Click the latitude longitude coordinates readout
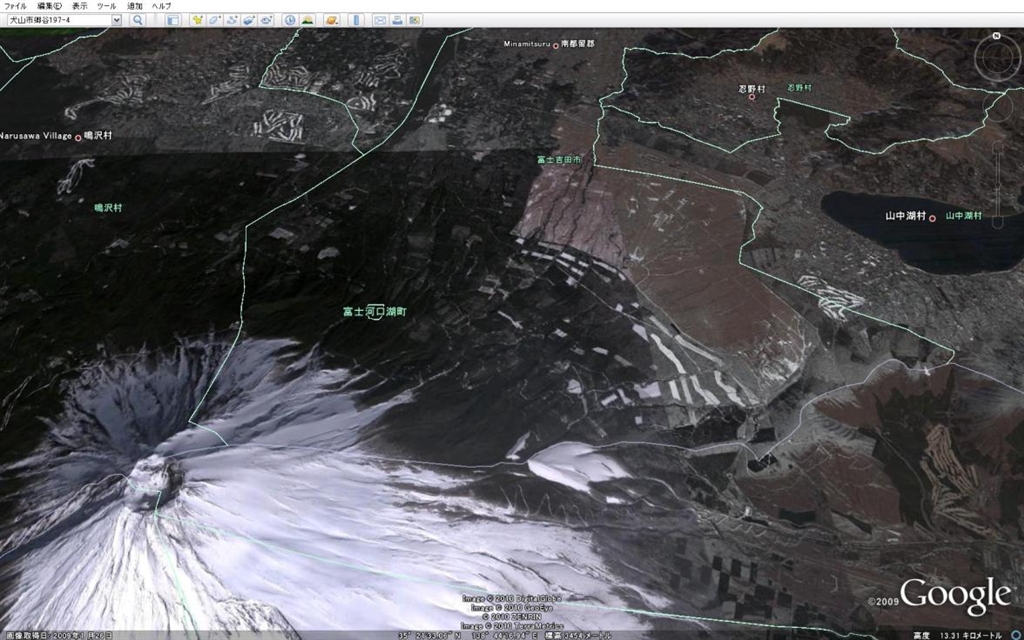 tap(468, 635)
